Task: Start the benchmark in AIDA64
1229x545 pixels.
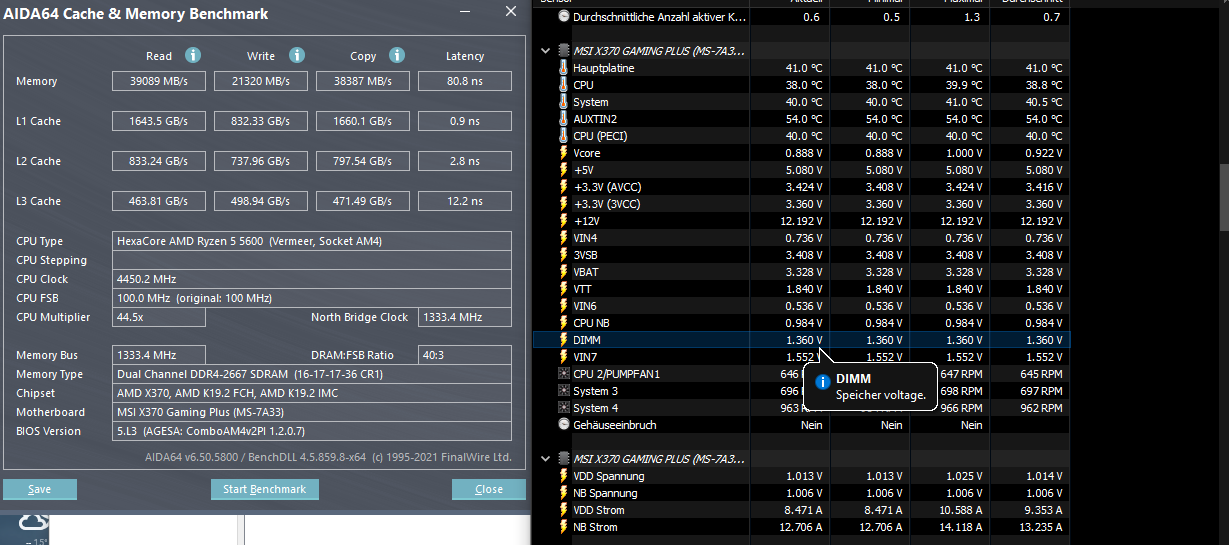Action: pyautogui.click(x=265, y=489)
